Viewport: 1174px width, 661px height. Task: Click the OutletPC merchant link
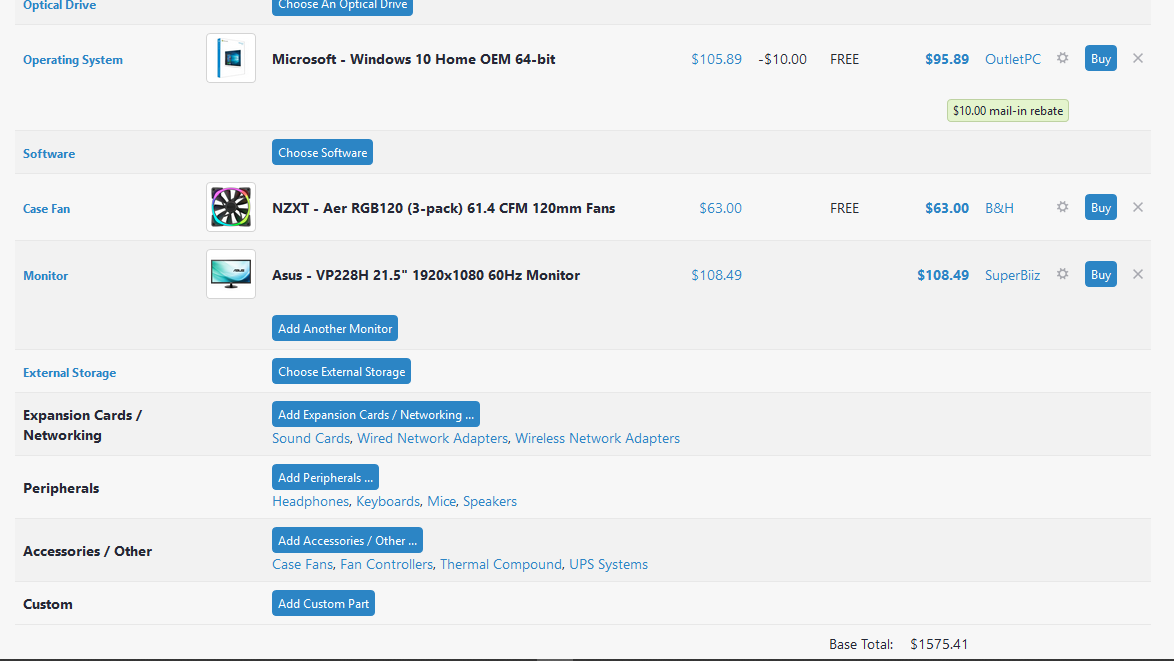1012,59
